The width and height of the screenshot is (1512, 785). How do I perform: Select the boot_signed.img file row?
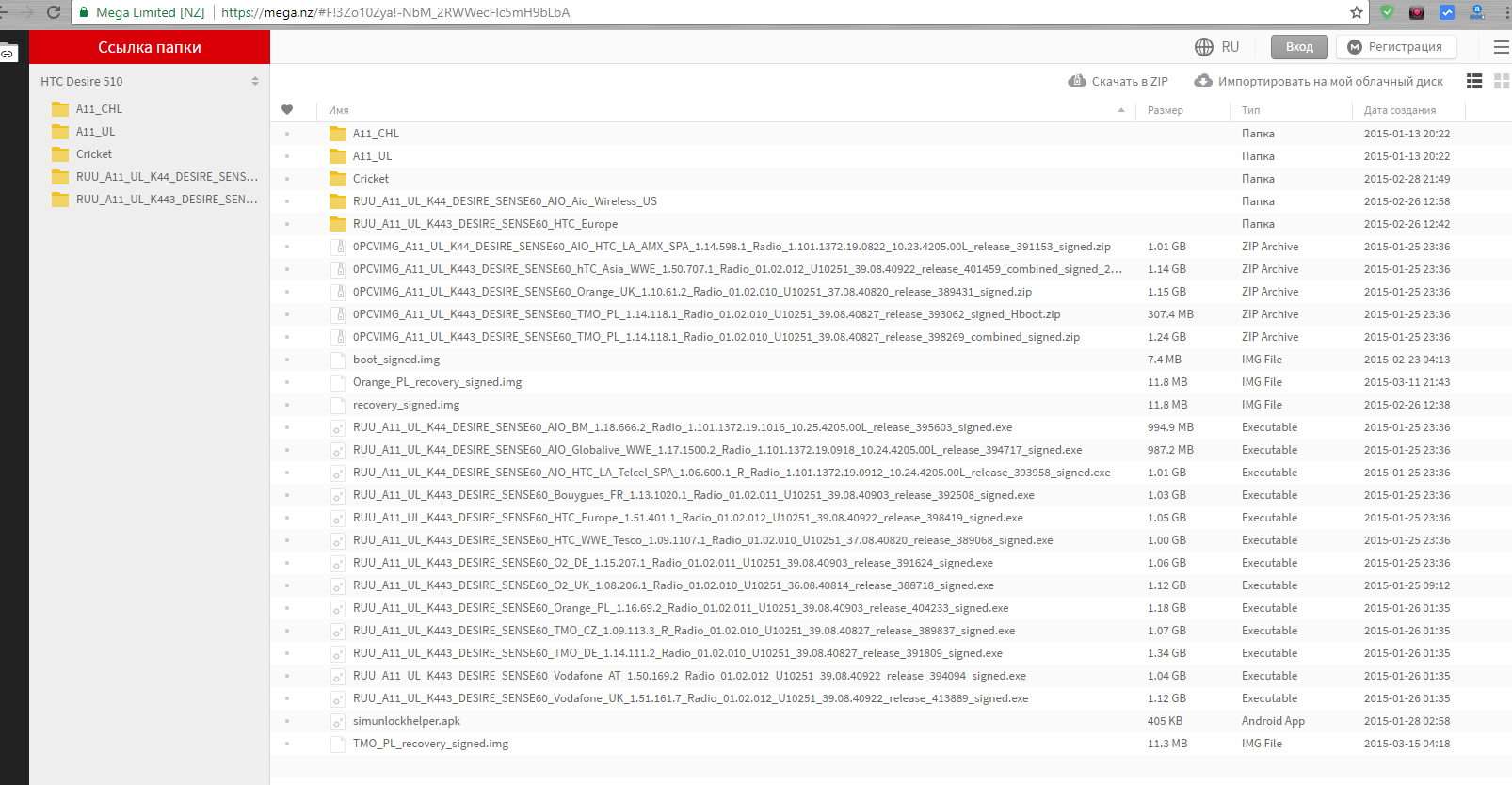coord(396,360)
